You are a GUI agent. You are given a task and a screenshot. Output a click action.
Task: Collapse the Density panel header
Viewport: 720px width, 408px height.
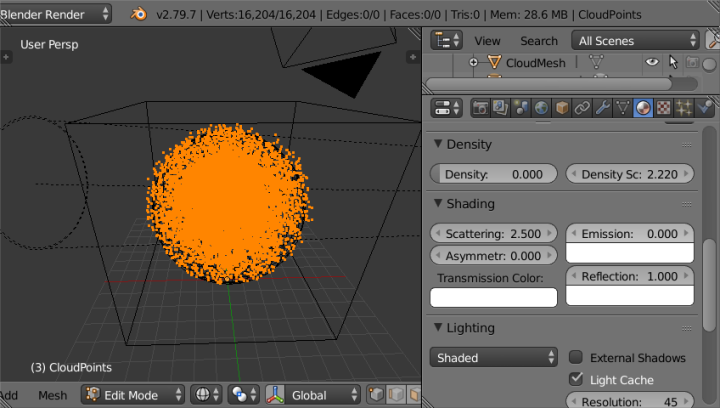[468, 144]
